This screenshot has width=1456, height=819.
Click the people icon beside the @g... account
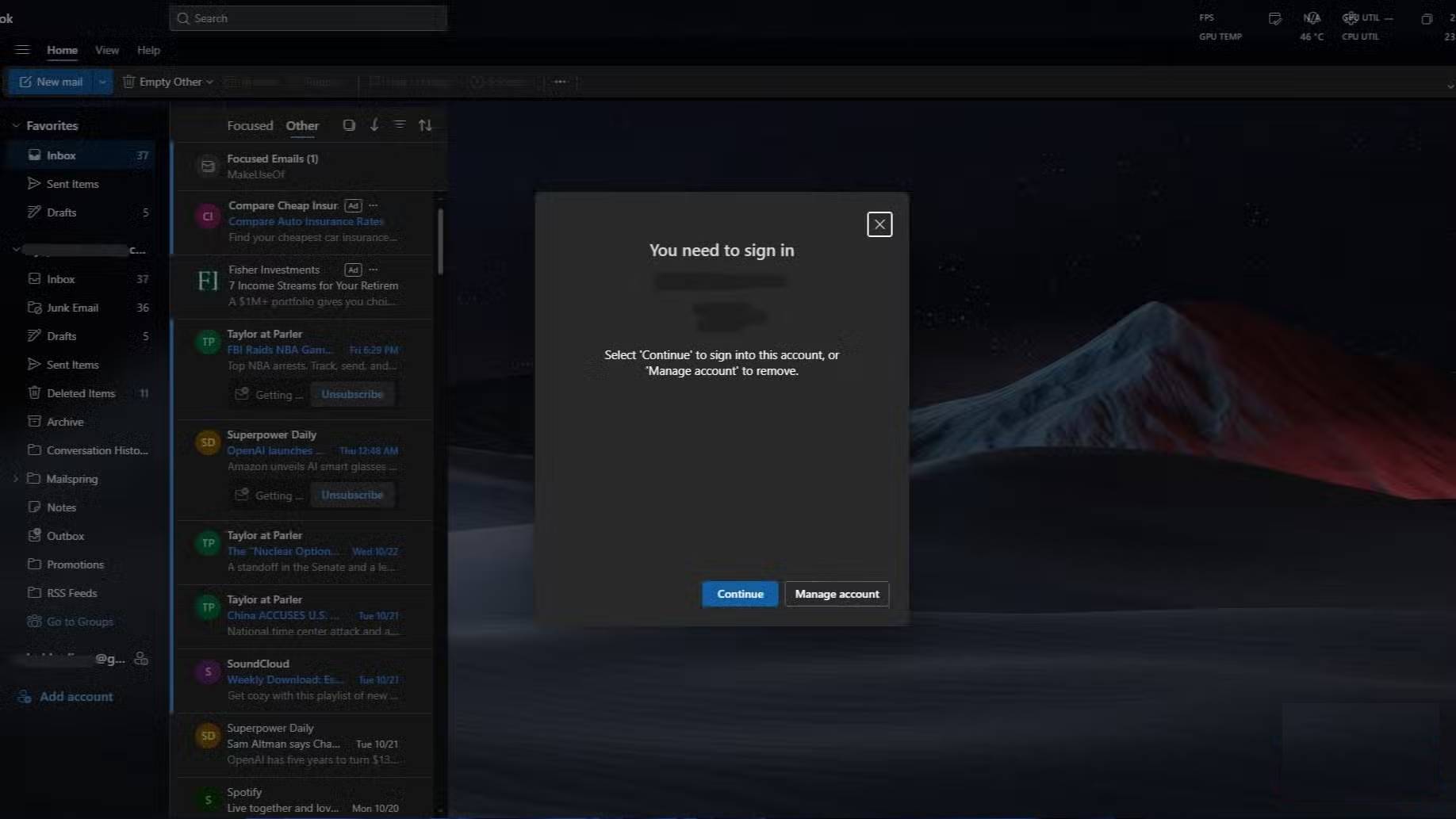point(141,659)
